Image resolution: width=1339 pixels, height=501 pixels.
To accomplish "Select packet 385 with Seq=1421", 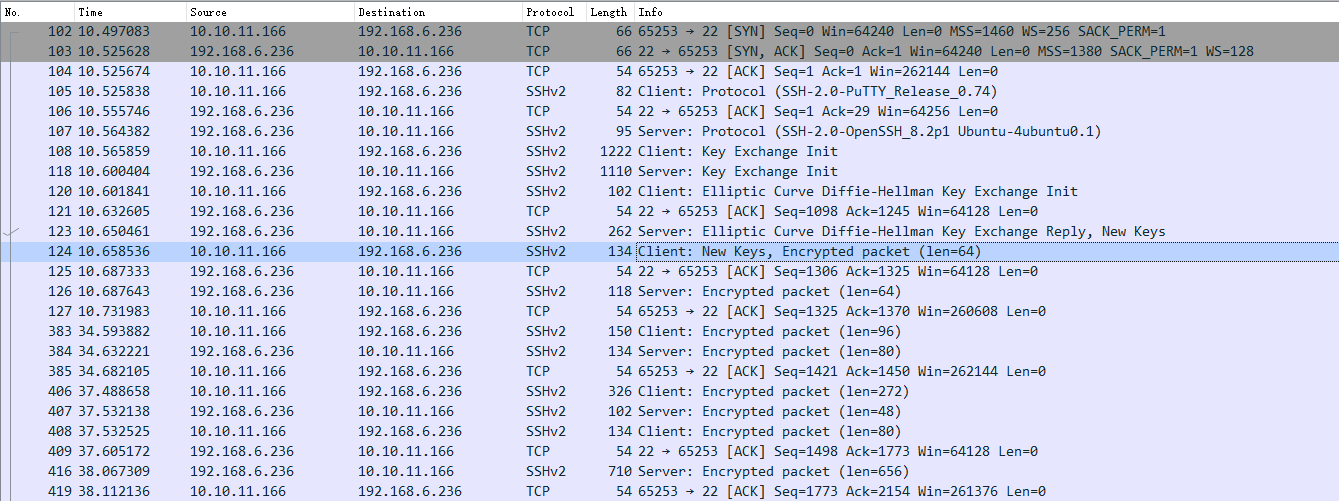I will click(x=669, y=371).
